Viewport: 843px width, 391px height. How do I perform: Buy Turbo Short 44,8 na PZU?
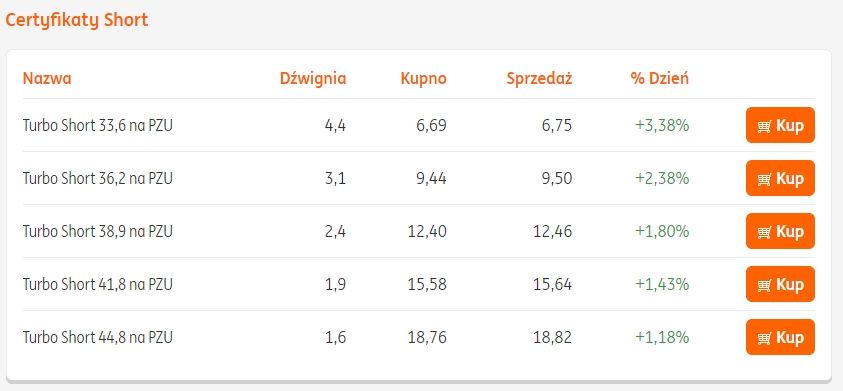(x=780, y=337)
